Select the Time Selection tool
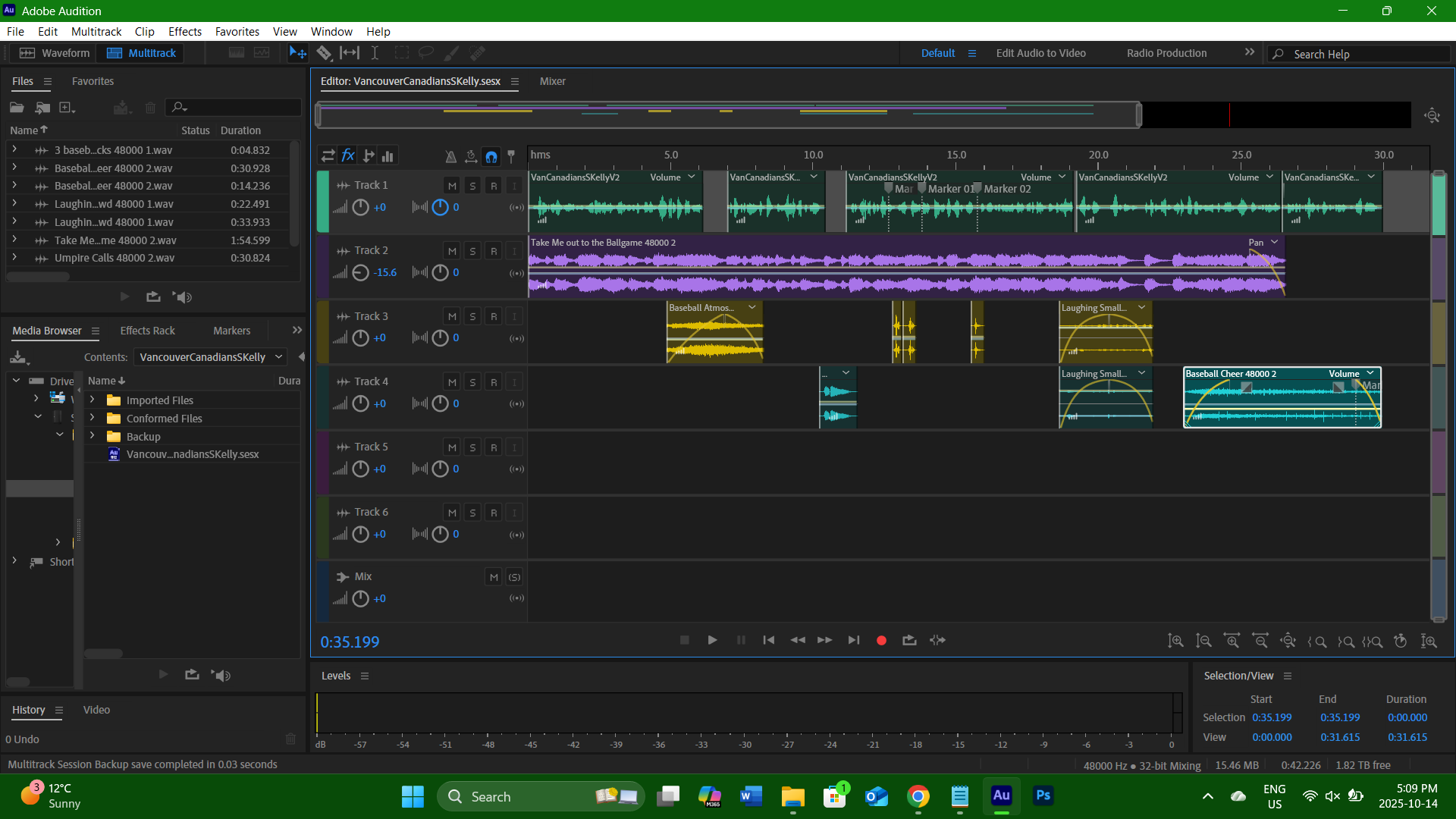The height and width of the screenshot is (819, 1456). pyautogui.click(x=375, y=53)
